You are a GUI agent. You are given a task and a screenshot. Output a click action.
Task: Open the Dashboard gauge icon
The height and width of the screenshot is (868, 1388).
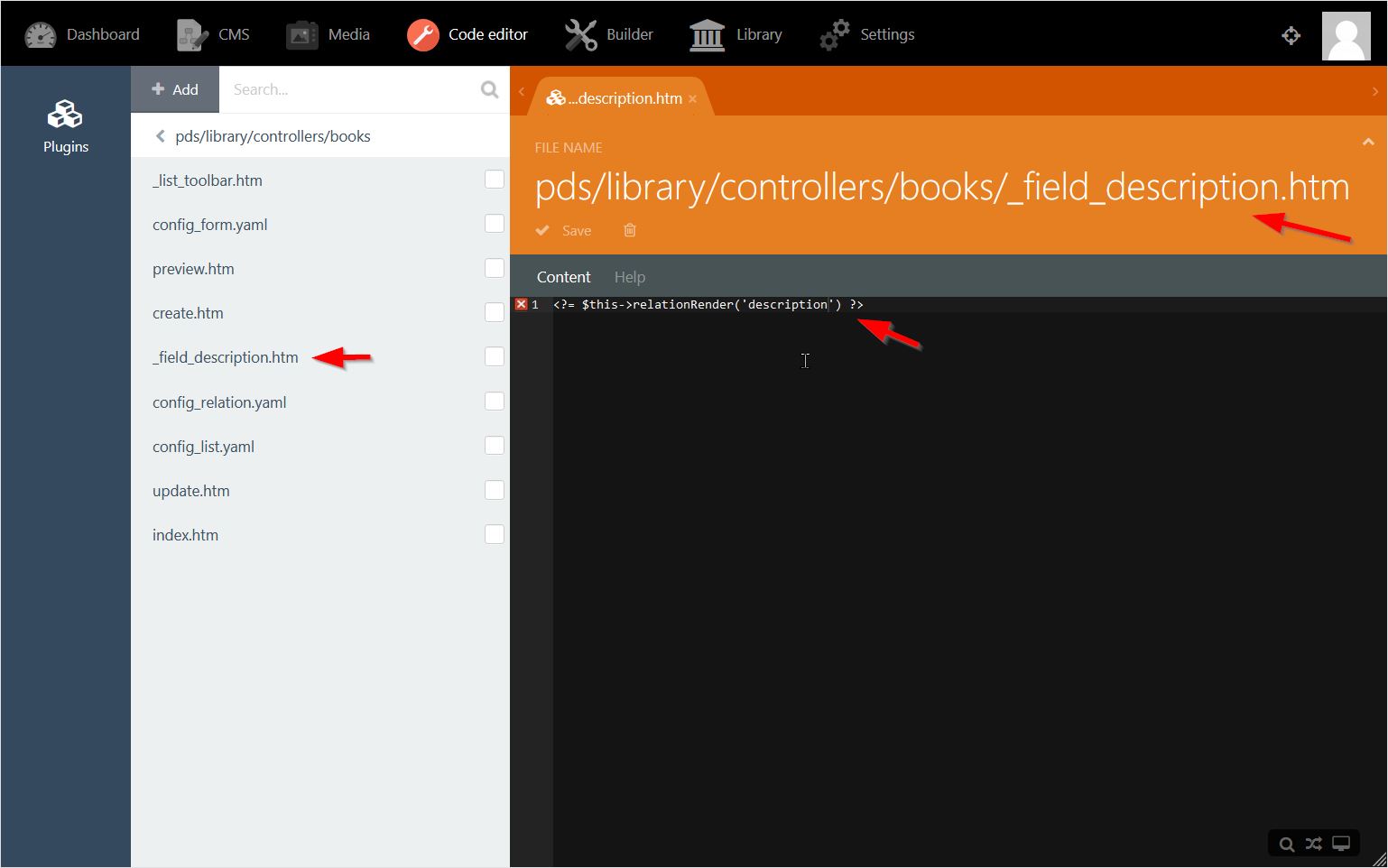click(41, 34)
